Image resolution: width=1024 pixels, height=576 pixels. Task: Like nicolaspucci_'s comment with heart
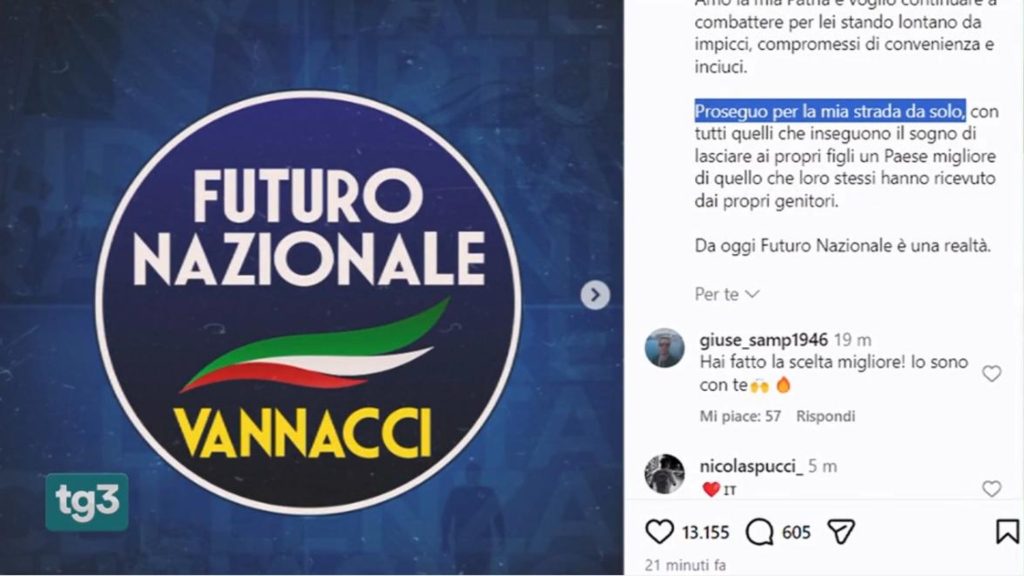[x=991, y=488]
